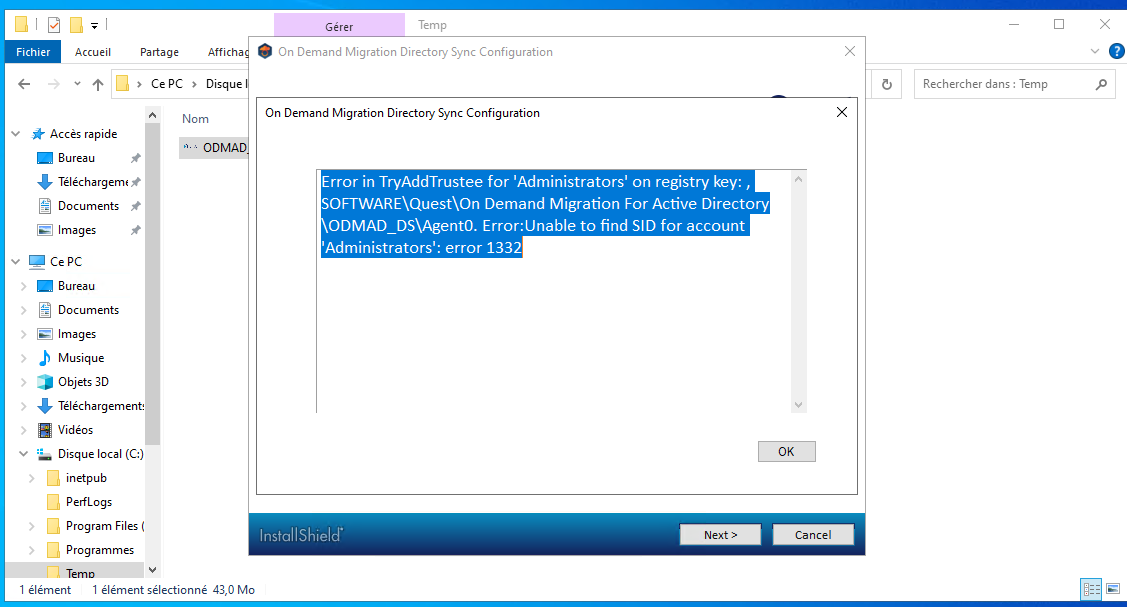This screenshot has width=1127, height=607.
Task: Refresh the Explorer folder view
Action: (x=887, y=84)
